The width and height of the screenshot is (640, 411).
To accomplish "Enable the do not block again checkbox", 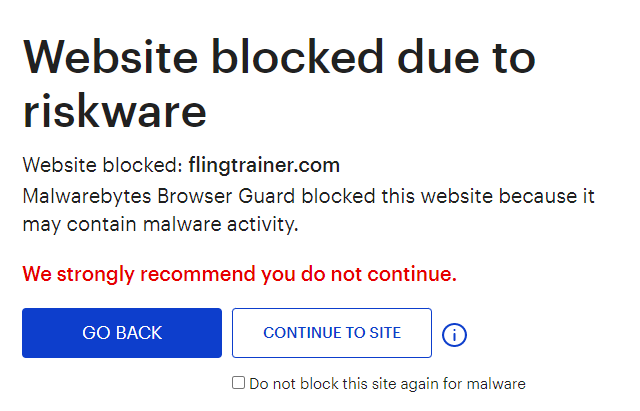I will tap(238, 382).
